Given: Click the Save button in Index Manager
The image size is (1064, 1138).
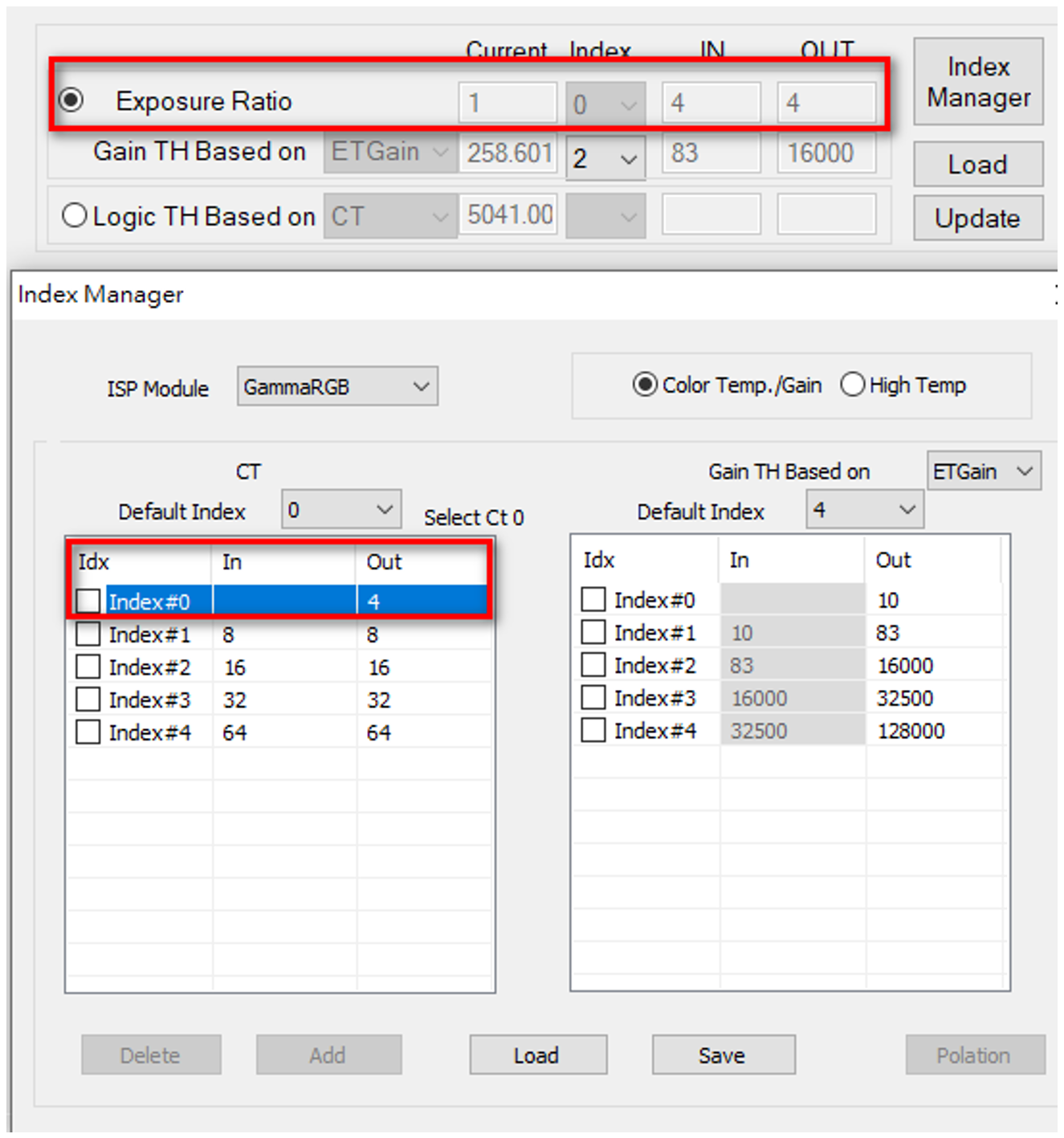Looking at the screenshot, I should [x=723, y=1054].
